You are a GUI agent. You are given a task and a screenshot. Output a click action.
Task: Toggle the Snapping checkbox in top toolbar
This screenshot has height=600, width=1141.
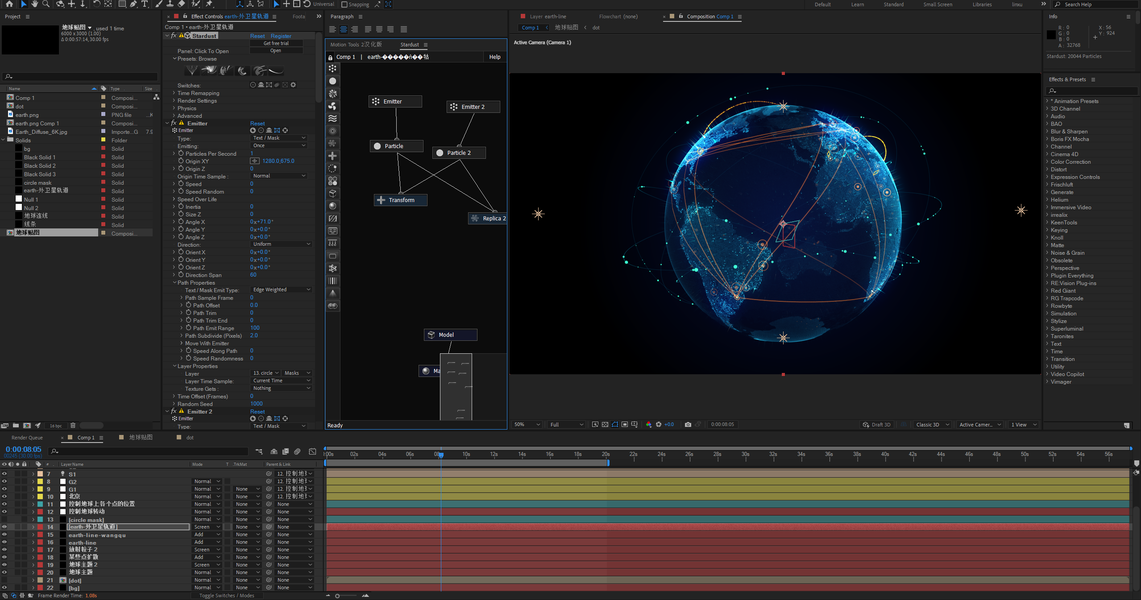344,4
